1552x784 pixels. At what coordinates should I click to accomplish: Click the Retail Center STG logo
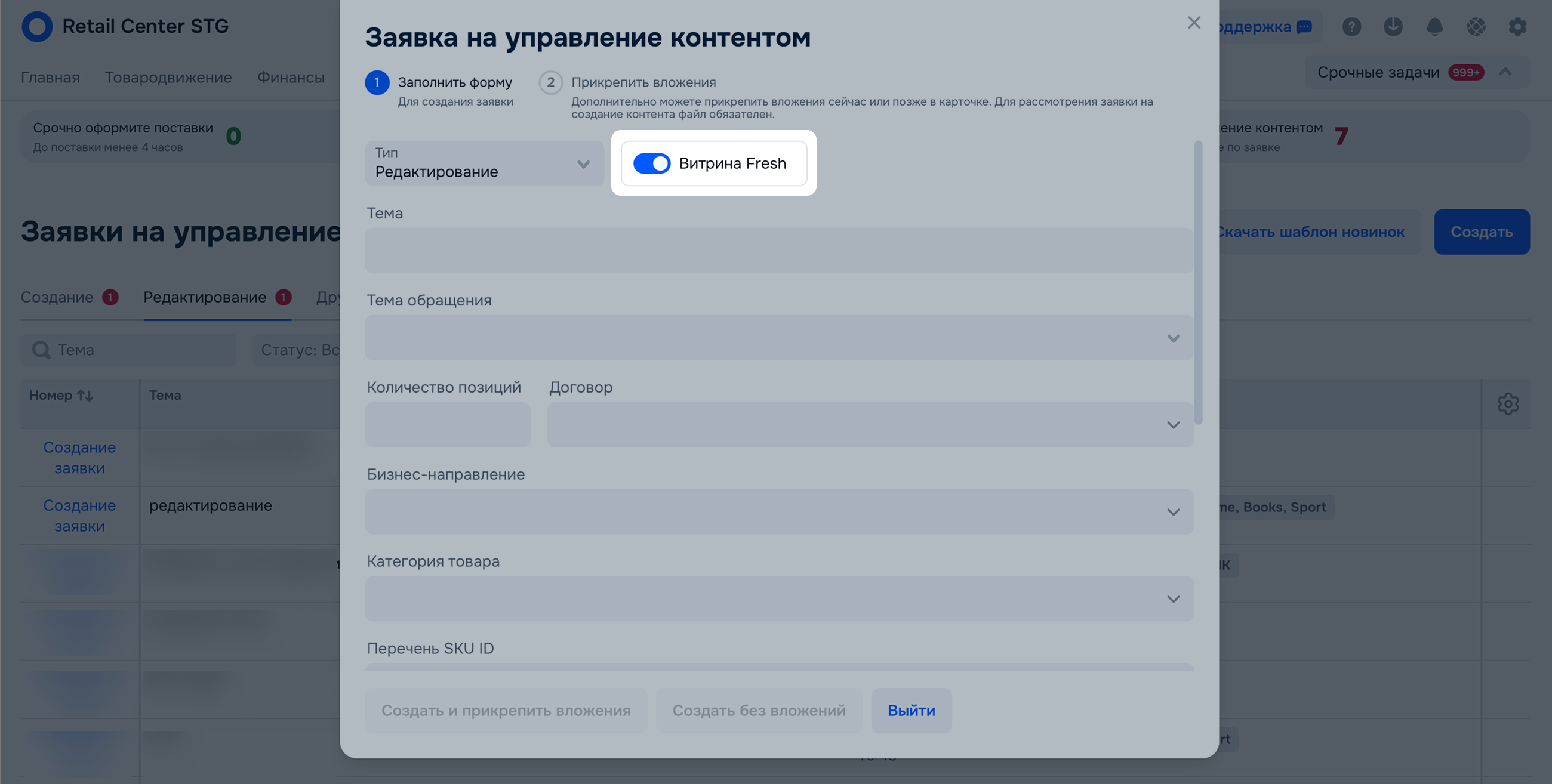click(38, 26)
